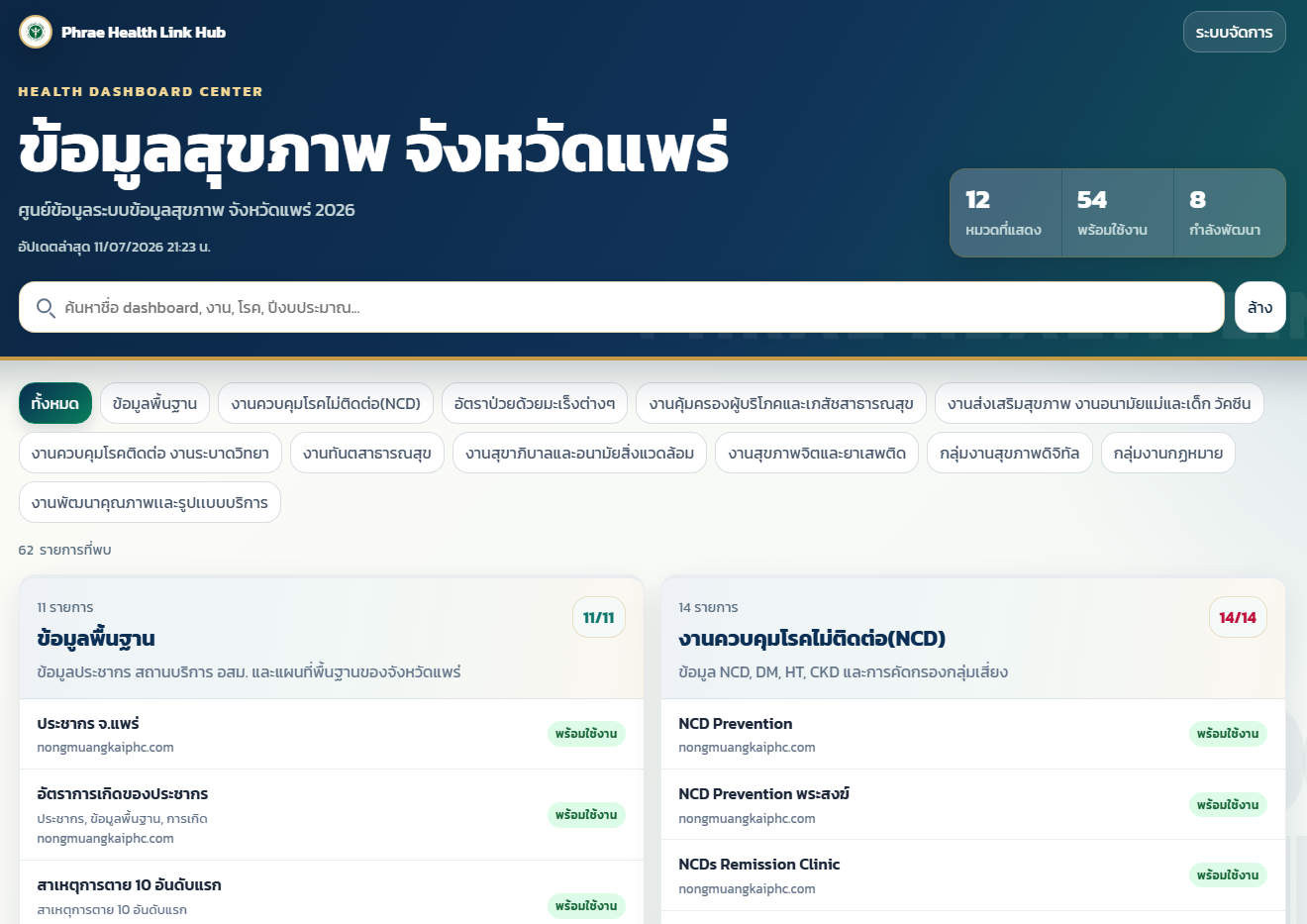The width and height of the screenshot is (1307, 924).
Task: Click the 14/14 count badge on NCD card
Action: 1238,618
